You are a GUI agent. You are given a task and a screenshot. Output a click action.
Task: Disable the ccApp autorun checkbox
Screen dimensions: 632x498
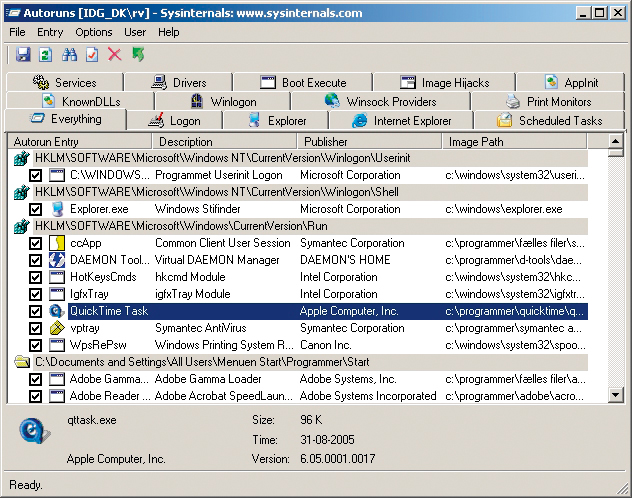35,243
